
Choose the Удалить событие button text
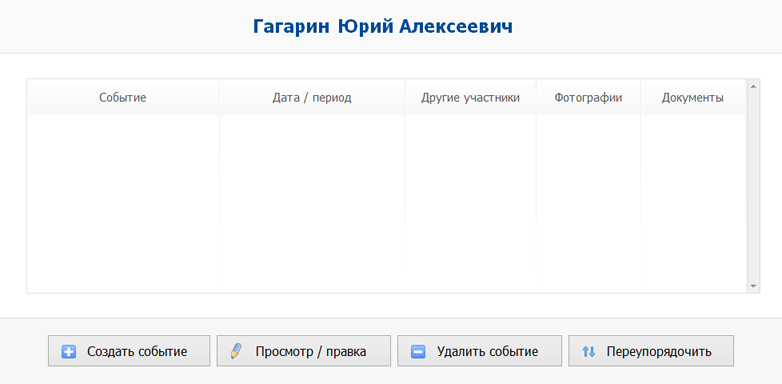click(x=488, y=352)
